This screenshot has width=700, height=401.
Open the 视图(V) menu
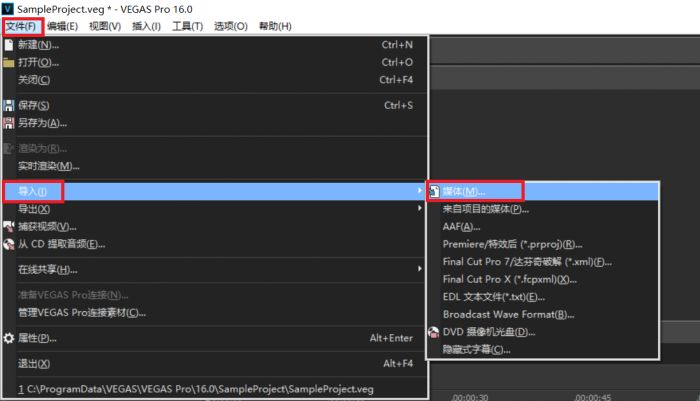[x=105, y=26]
